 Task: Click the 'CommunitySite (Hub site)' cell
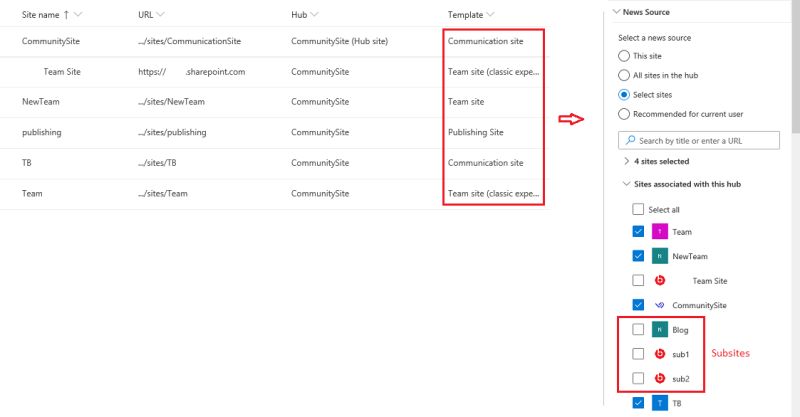point(339,41)
